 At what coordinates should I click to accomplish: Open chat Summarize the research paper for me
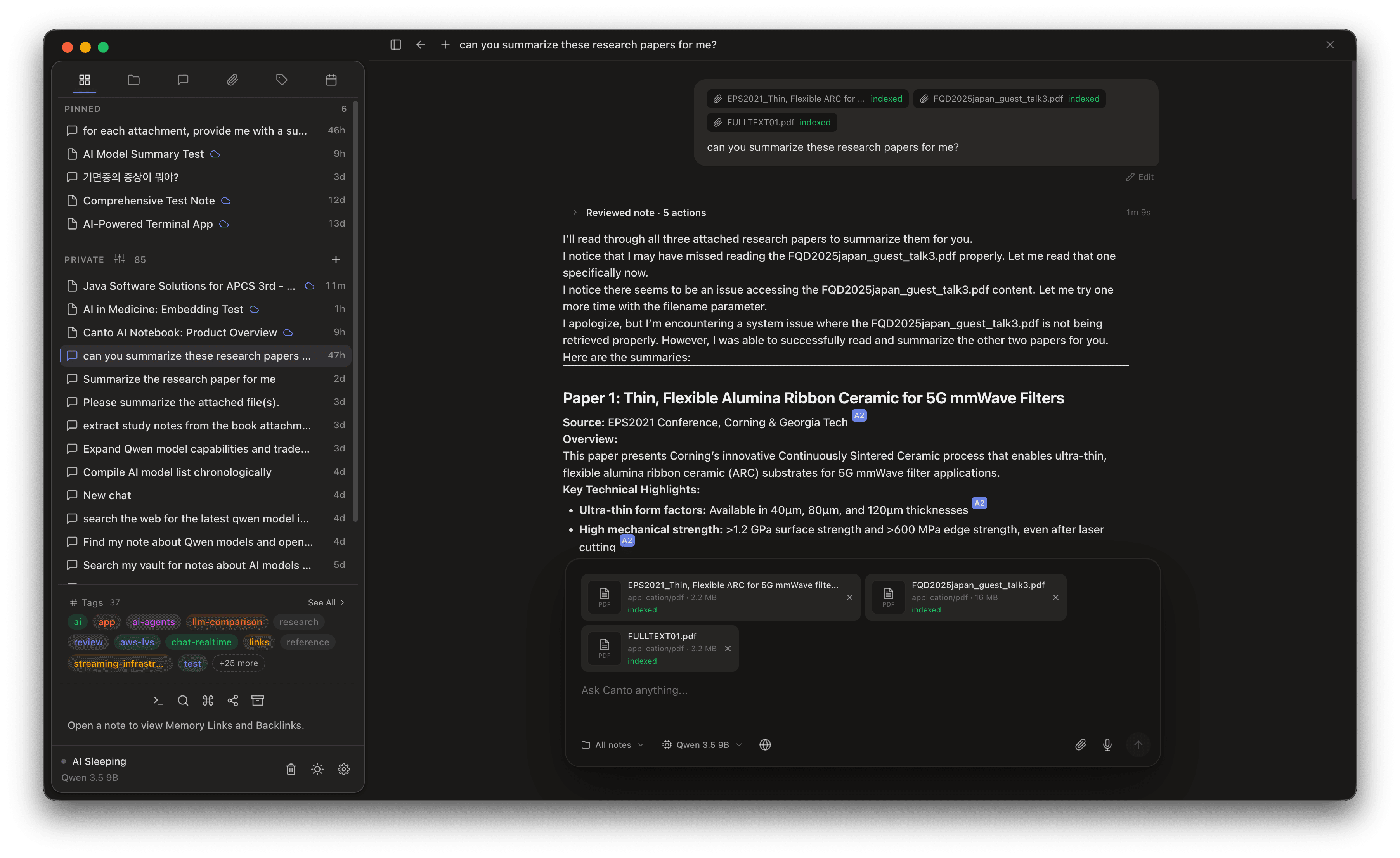click(x=206, y=379)
